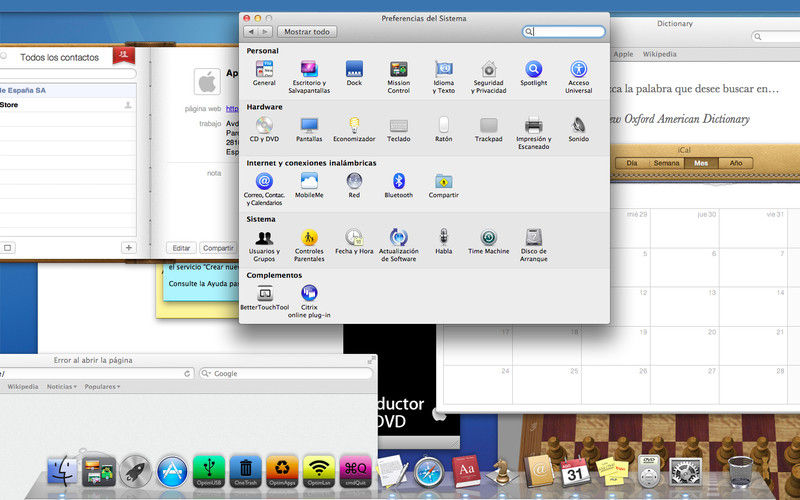Open Controles Parentales preferences
This screenshot has height=500, width=800.
[x=309, y=245]
